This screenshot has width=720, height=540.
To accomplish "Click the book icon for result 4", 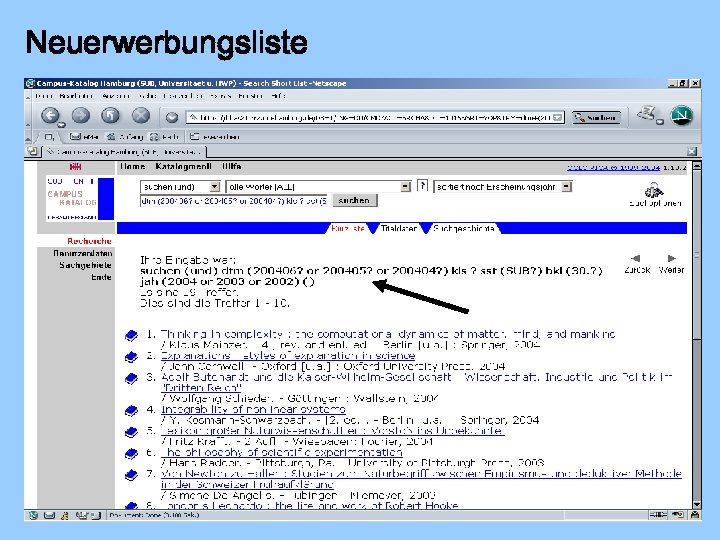I will [131, 411].
